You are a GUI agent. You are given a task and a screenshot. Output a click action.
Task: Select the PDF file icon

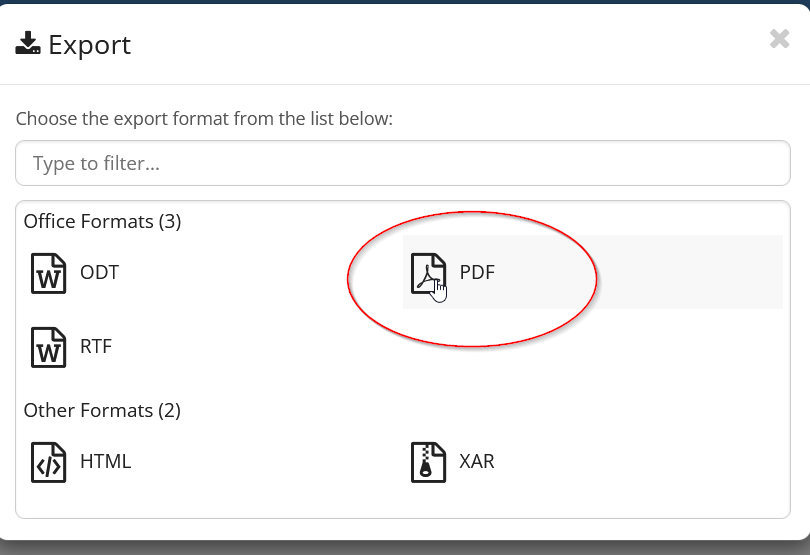pos(428,273)
